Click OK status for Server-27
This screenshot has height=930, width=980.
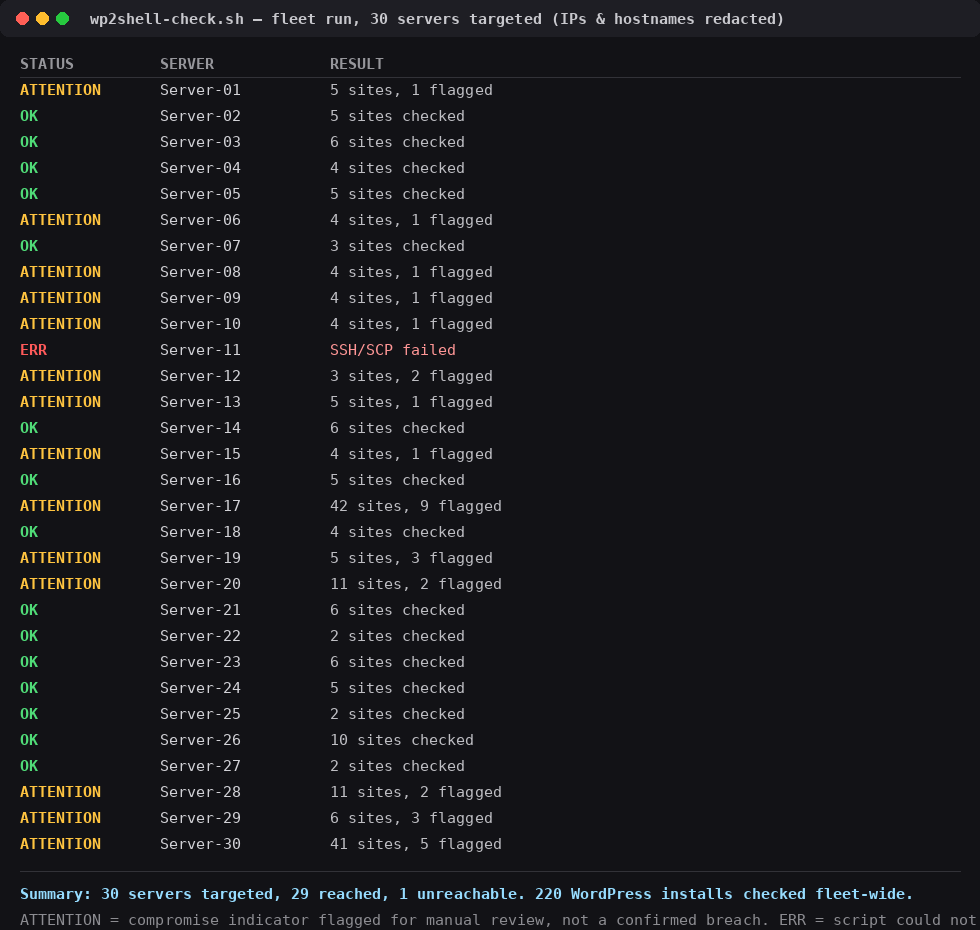[x=29, y=766]
